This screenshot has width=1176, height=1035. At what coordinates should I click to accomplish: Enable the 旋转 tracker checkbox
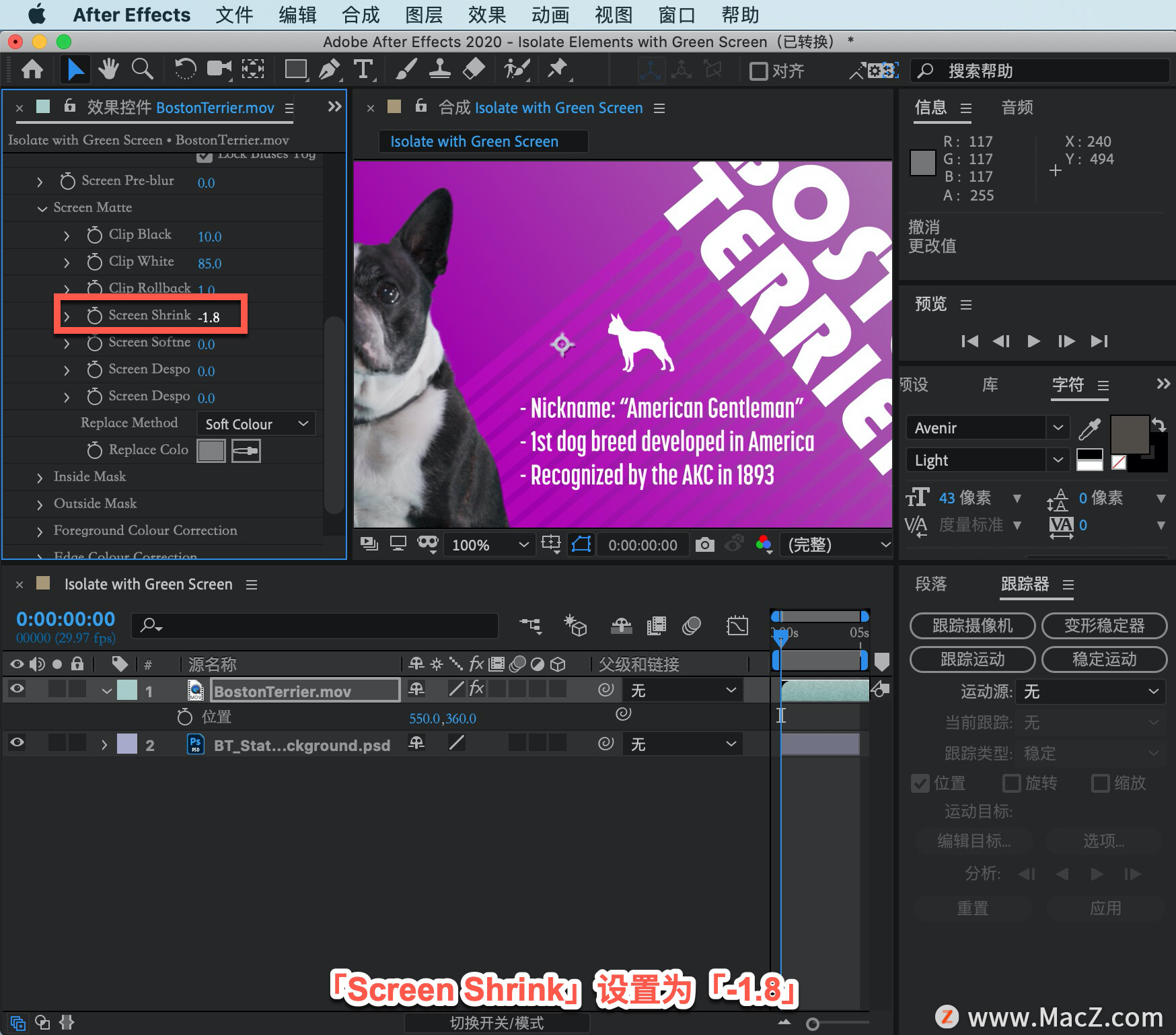(x=1011, y=783)
